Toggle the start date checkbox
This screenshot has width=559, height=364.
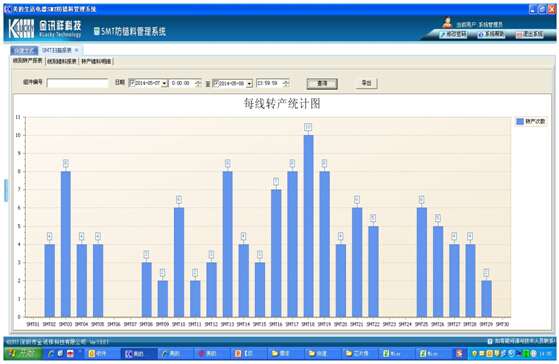tap(132, 83)
